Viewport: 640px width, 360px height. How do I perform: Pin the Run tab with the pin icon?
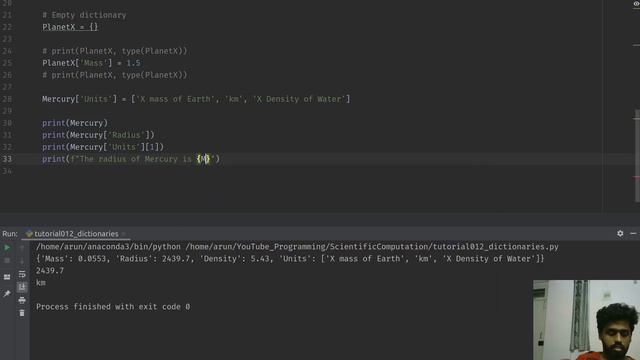(x=7, y=293)
